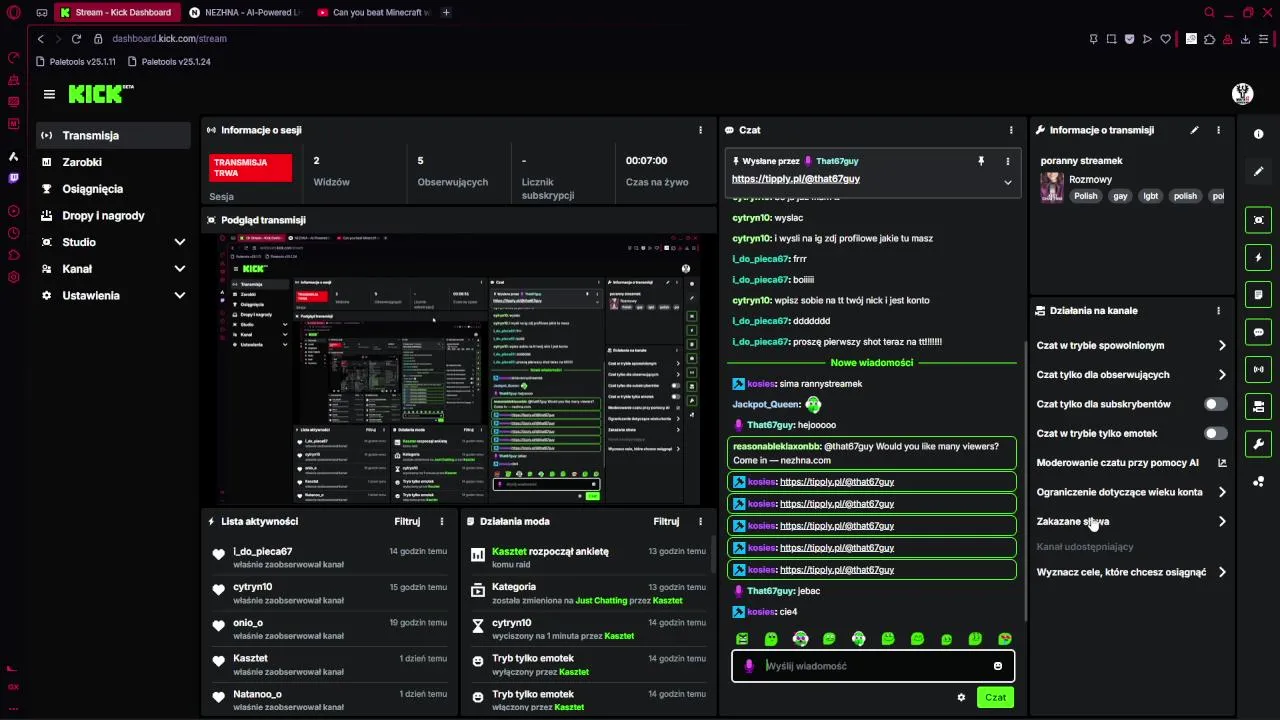This screenshot has width=1280, height=720.
Task: Open Wyznacz cele, które chcesz osiągnąć
Action: click(x=1131, y=573)
